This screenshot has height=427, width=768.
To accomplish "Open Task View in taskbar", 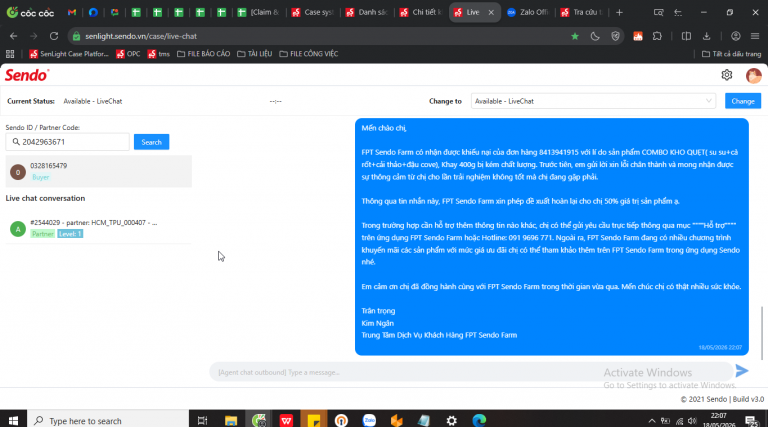I will click(202, 420).
